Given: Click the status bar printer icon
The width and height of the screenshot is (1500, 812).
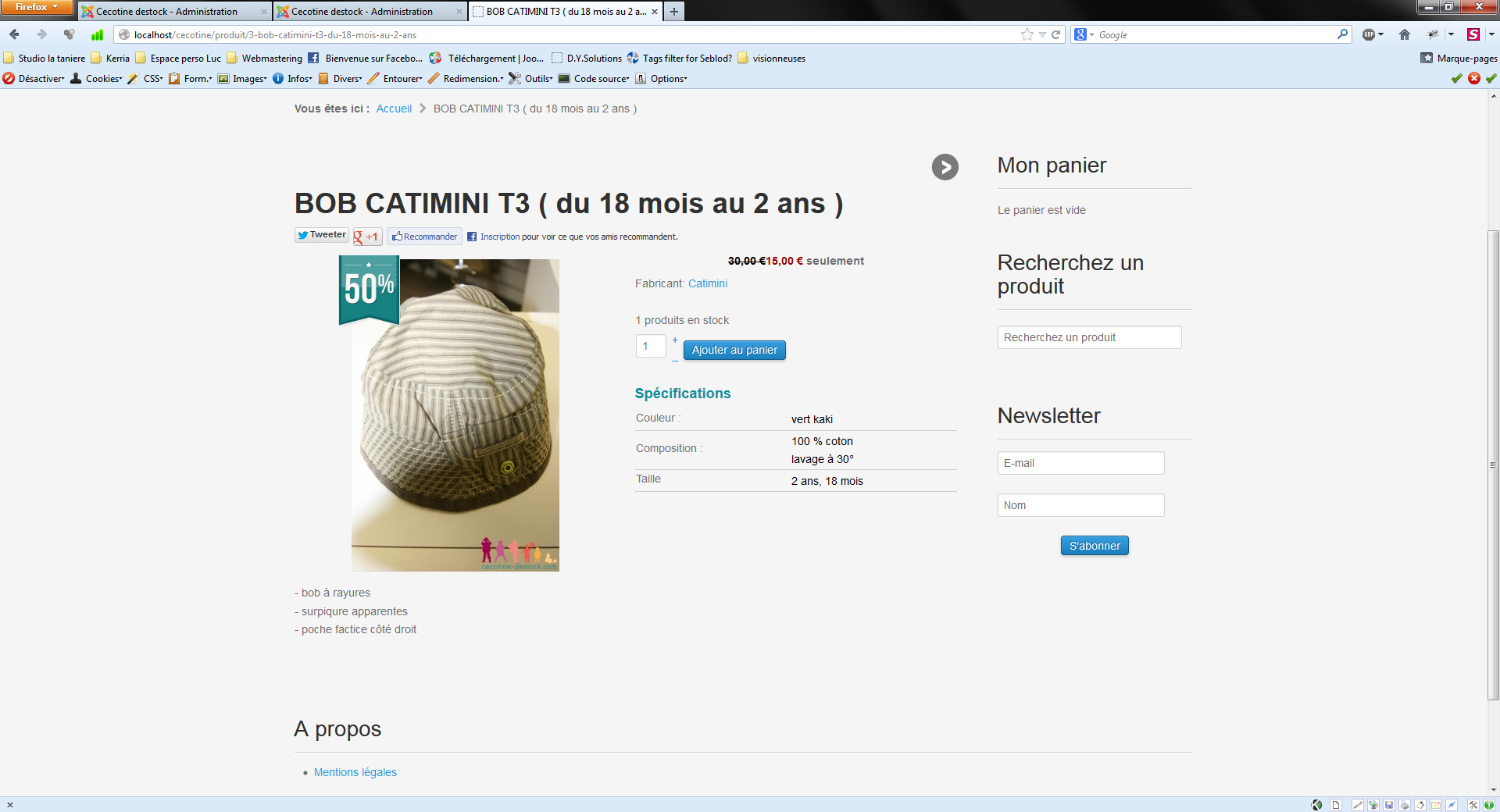Looking at the screenshot, I should coord(1405,805).
